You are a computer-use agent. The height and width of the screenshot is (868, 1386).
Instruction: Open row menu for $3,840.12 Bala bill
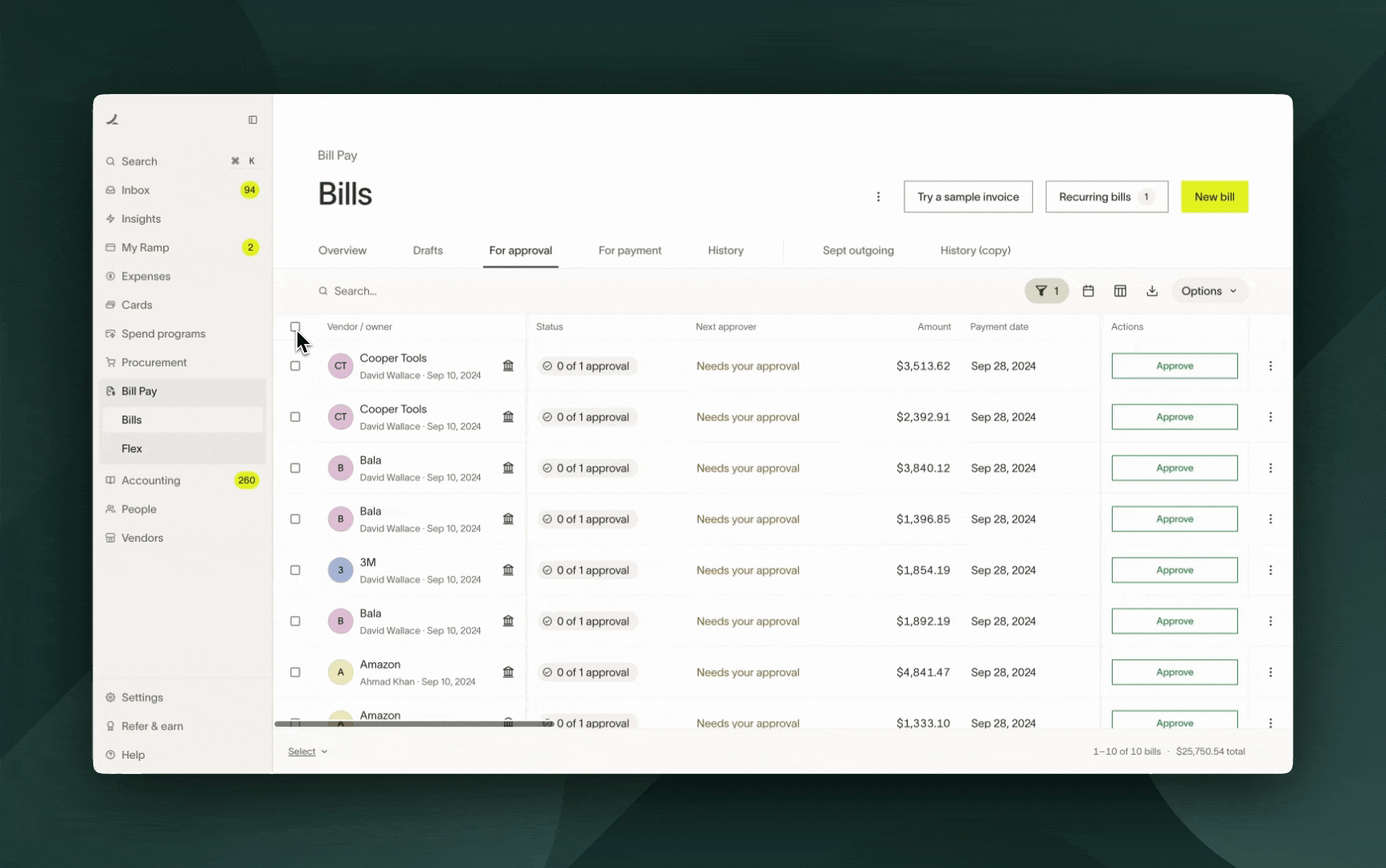click(1270, 468)
